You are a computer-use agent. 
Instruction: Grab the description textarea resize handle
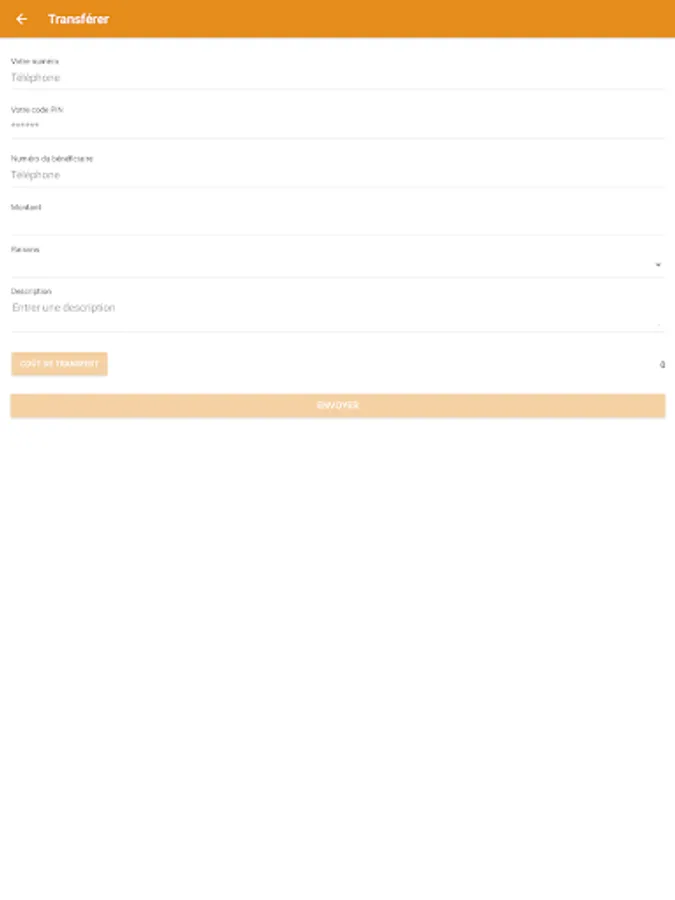click(x=660, y=325)
